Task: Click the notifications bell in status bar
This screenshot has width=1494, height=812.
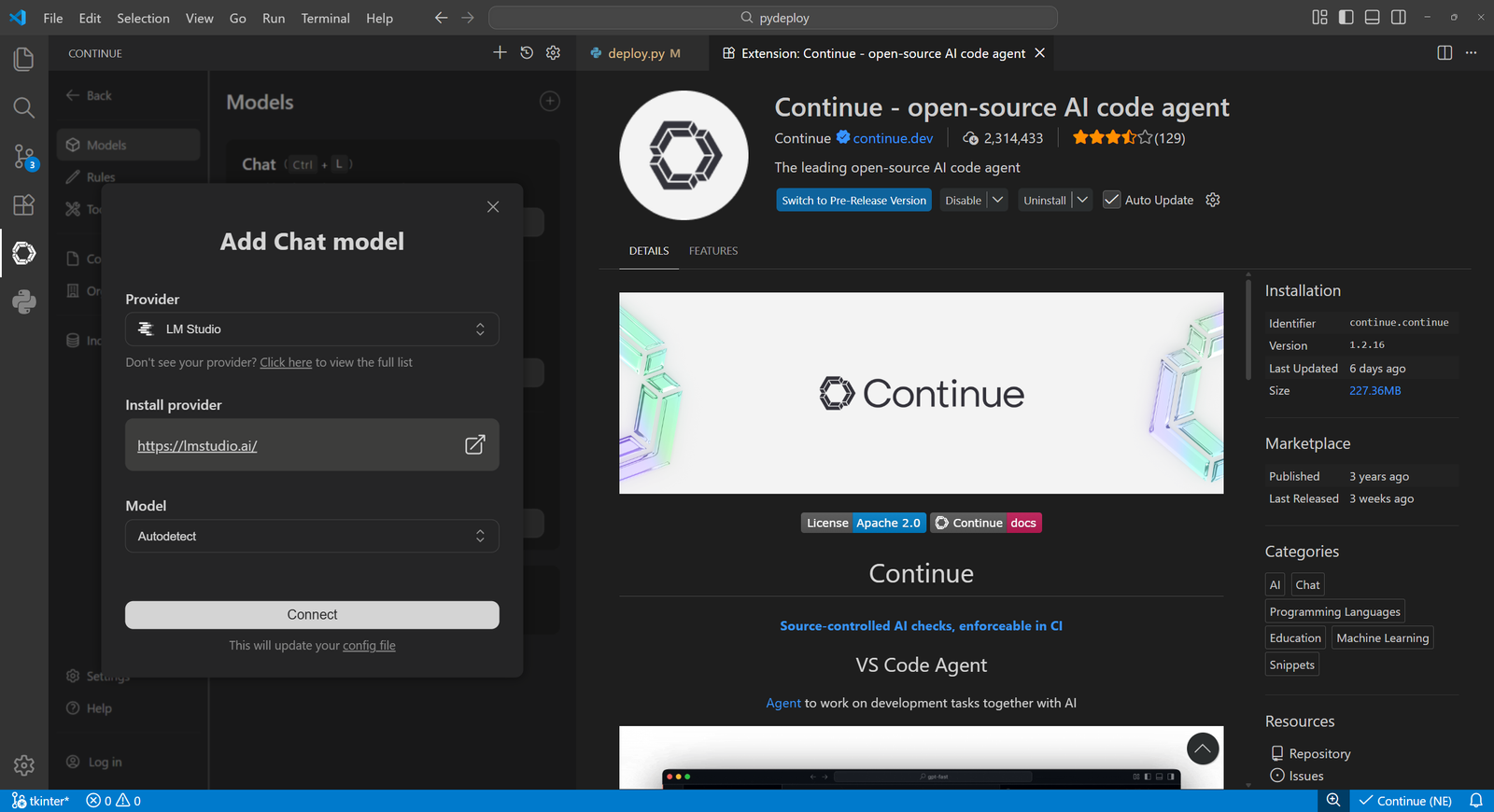Action: tap(1476, 801)
